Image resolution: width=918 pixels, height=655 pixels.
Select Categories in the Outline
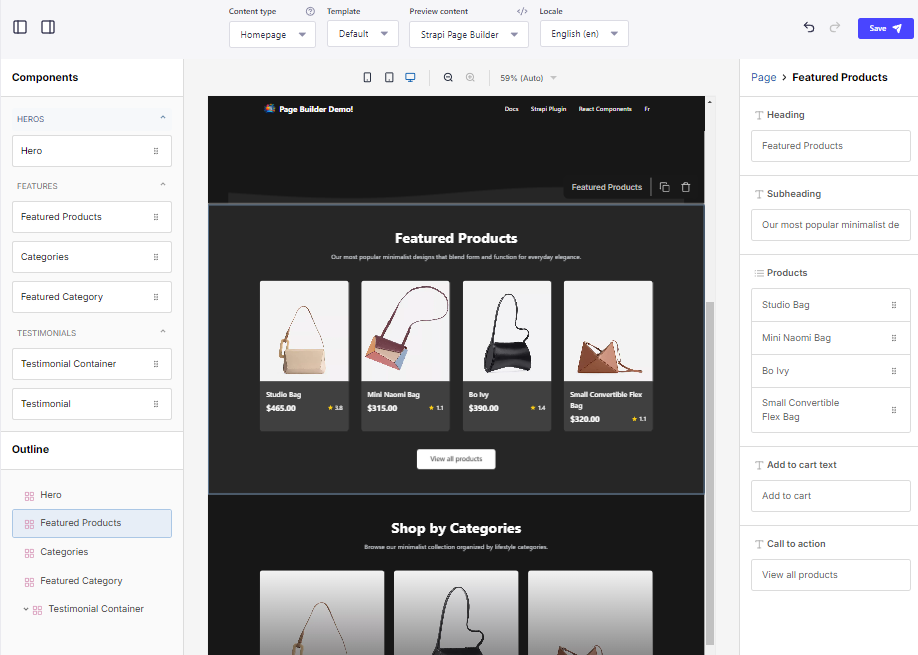64,552
